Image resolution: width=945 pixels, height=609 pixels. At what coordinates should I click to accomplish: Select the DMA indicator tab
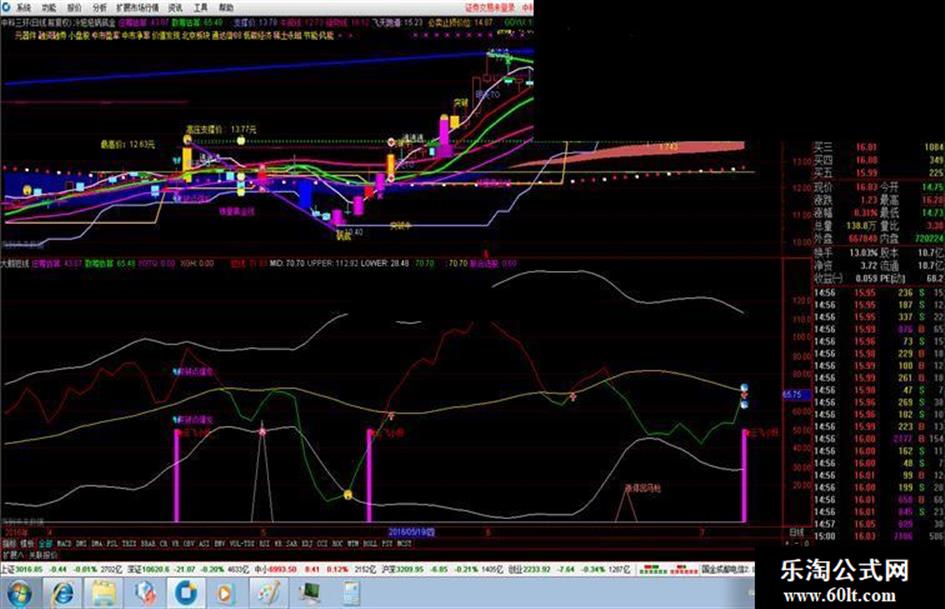(96, 543)
